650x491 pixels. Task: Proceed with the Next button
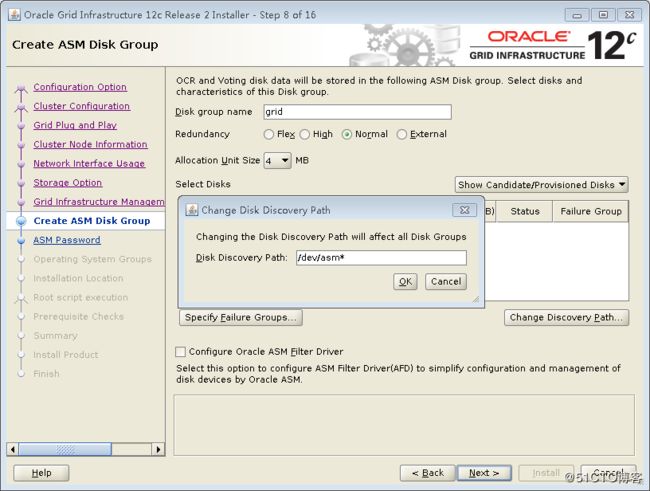(x=484, y=473)
